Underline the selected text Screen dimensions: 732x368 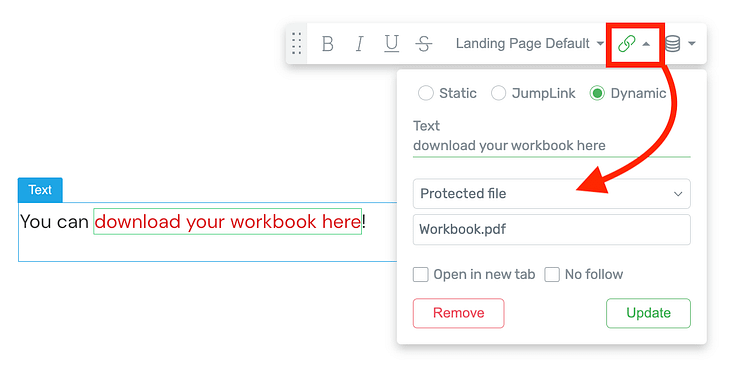click(x=391, y=44)
